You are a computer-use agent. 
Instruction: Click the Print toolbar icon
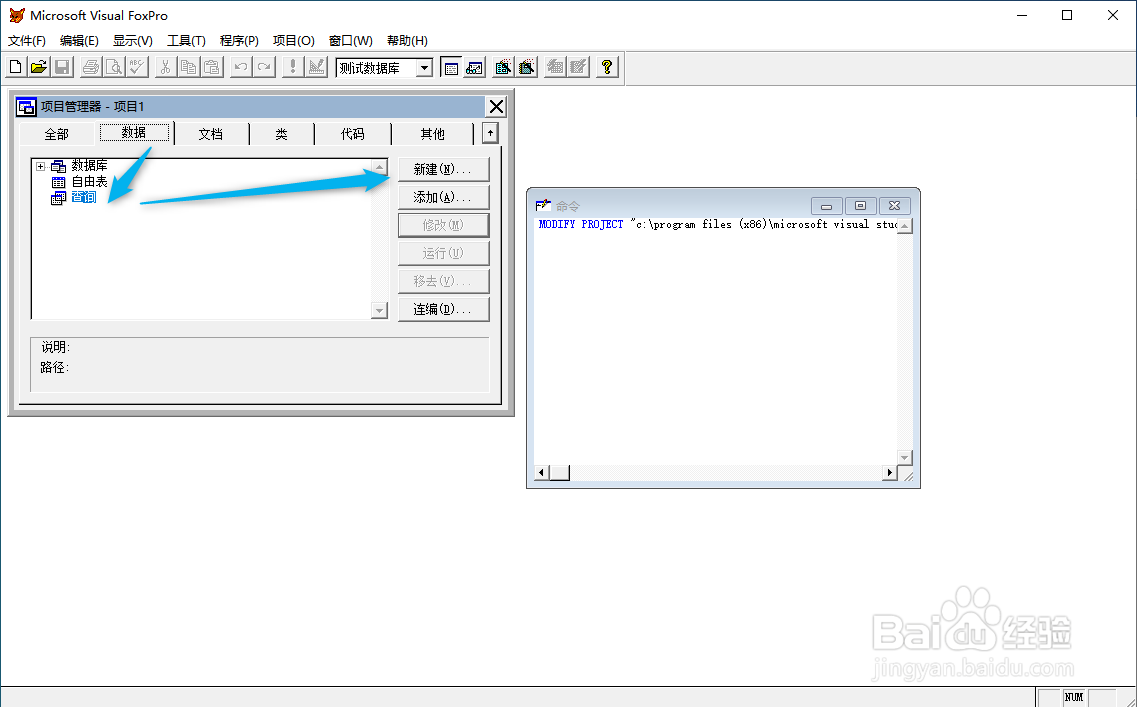click(91, 67)
